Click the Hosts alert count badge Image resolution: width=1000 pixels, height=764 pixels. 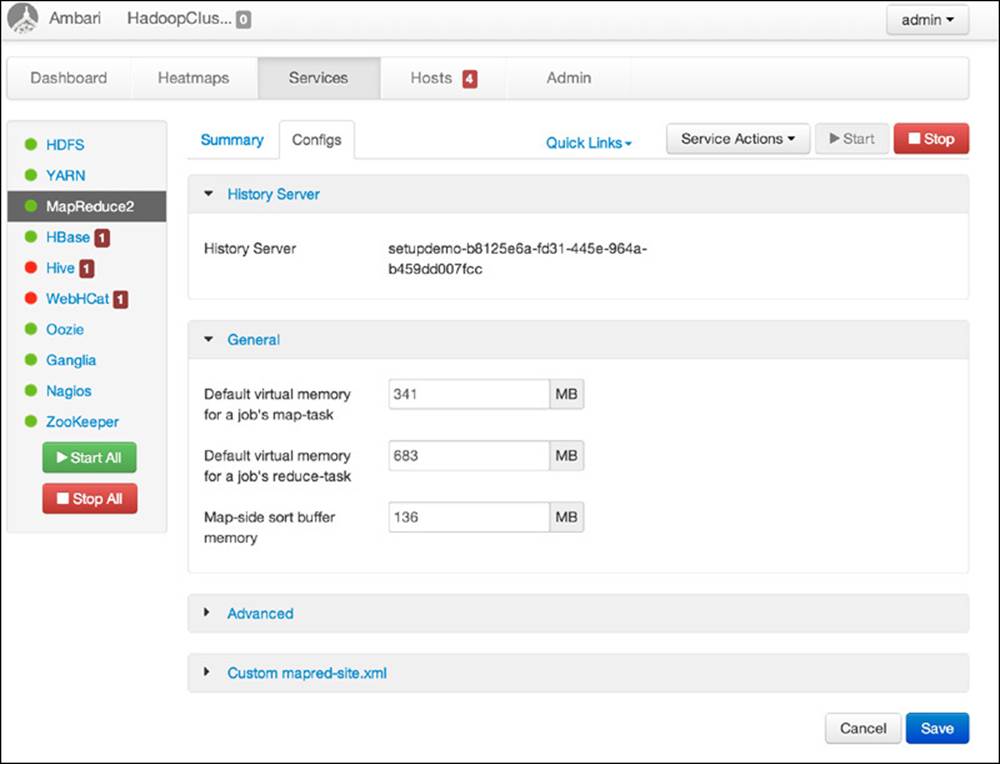(470, 79)
